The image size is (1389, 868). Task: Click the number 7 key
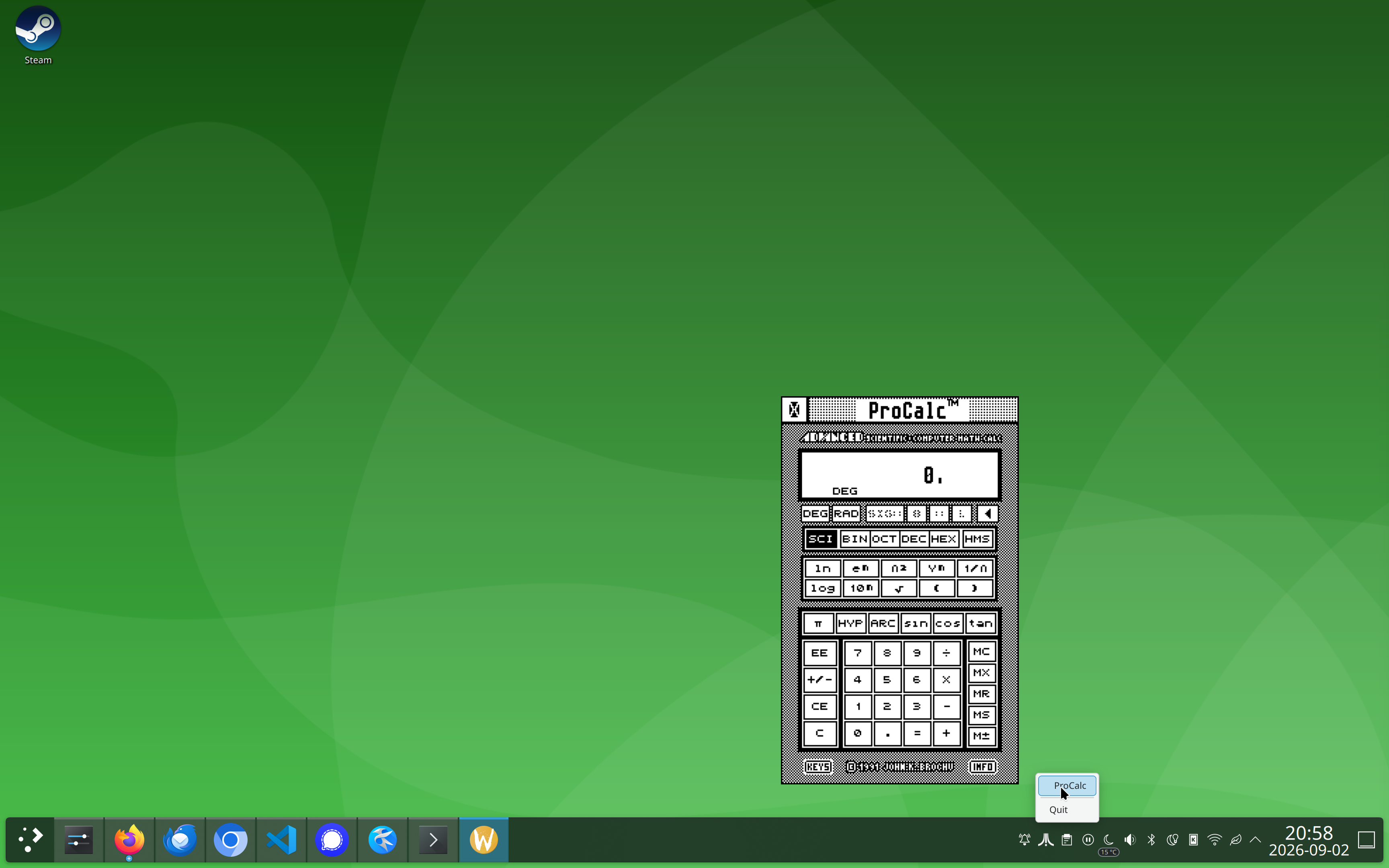click(x=858, y=653)
